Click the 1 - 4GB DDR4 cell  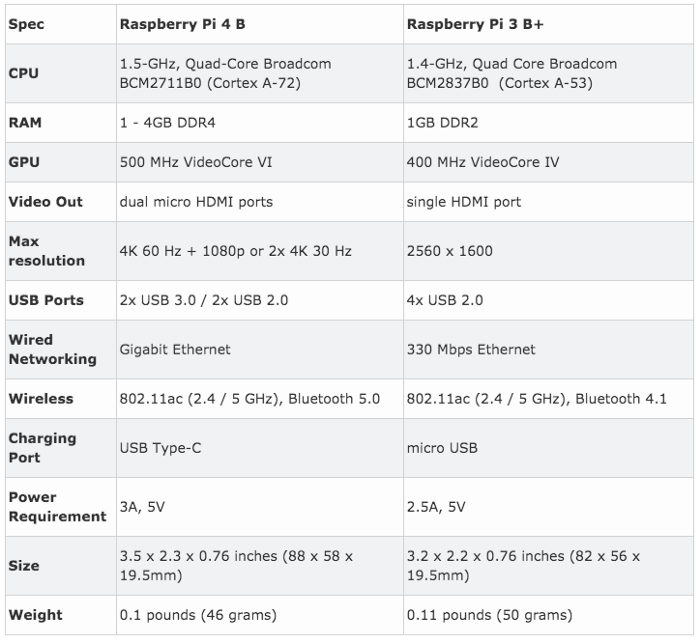click(x=260, y=123)
